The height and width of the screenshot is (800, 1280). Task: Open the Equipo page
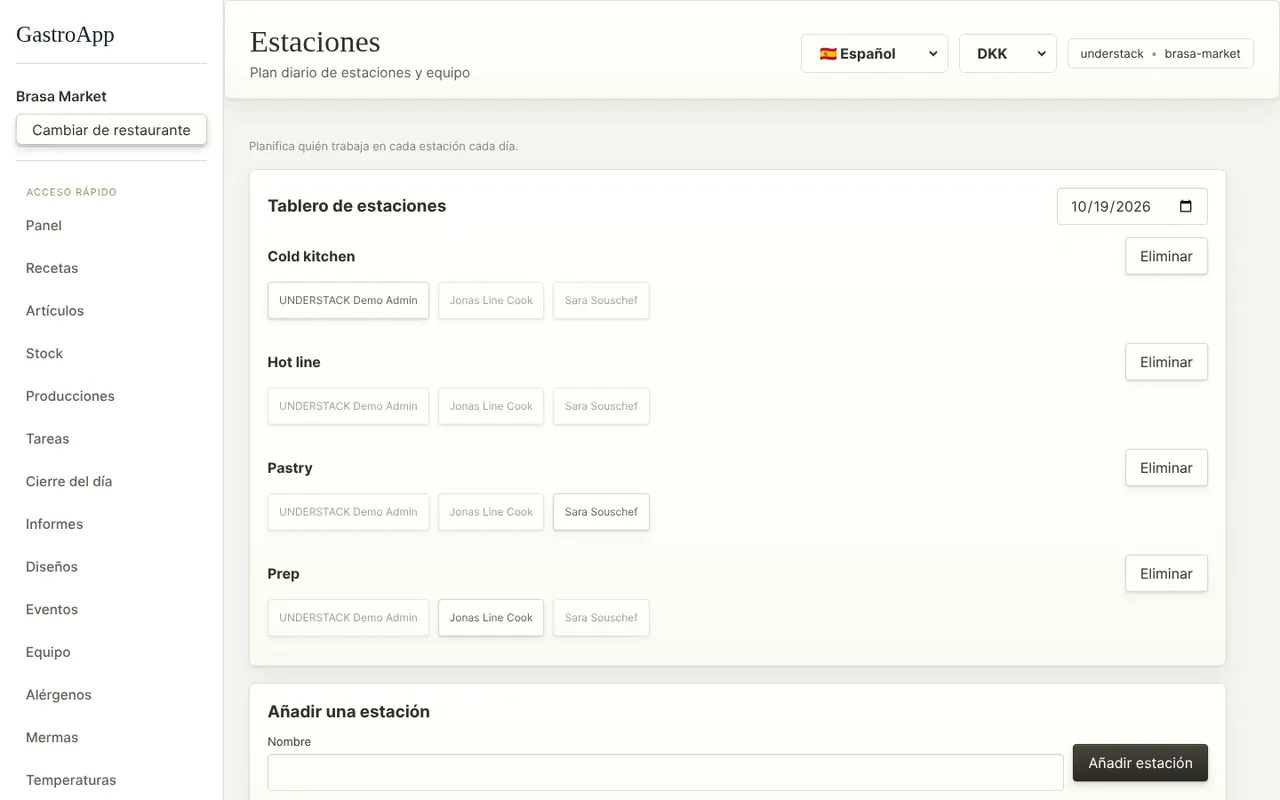[48, 652]
